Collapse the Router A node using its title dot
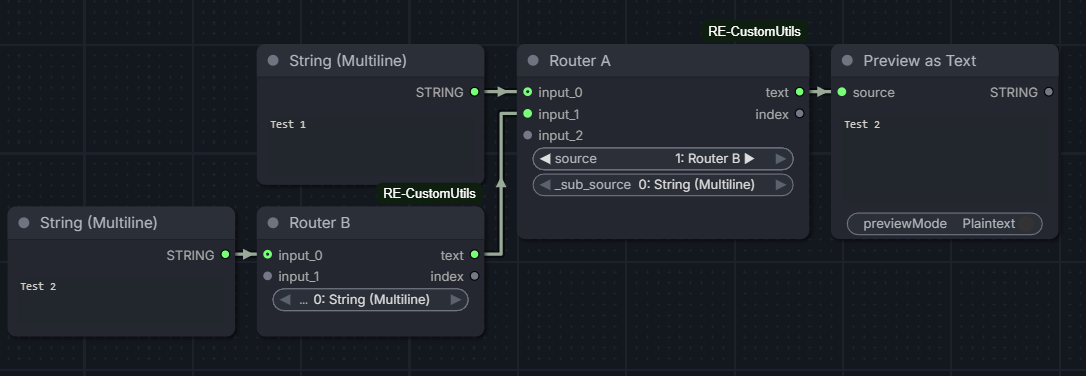 pyautogui.click(x=533, y=61)
